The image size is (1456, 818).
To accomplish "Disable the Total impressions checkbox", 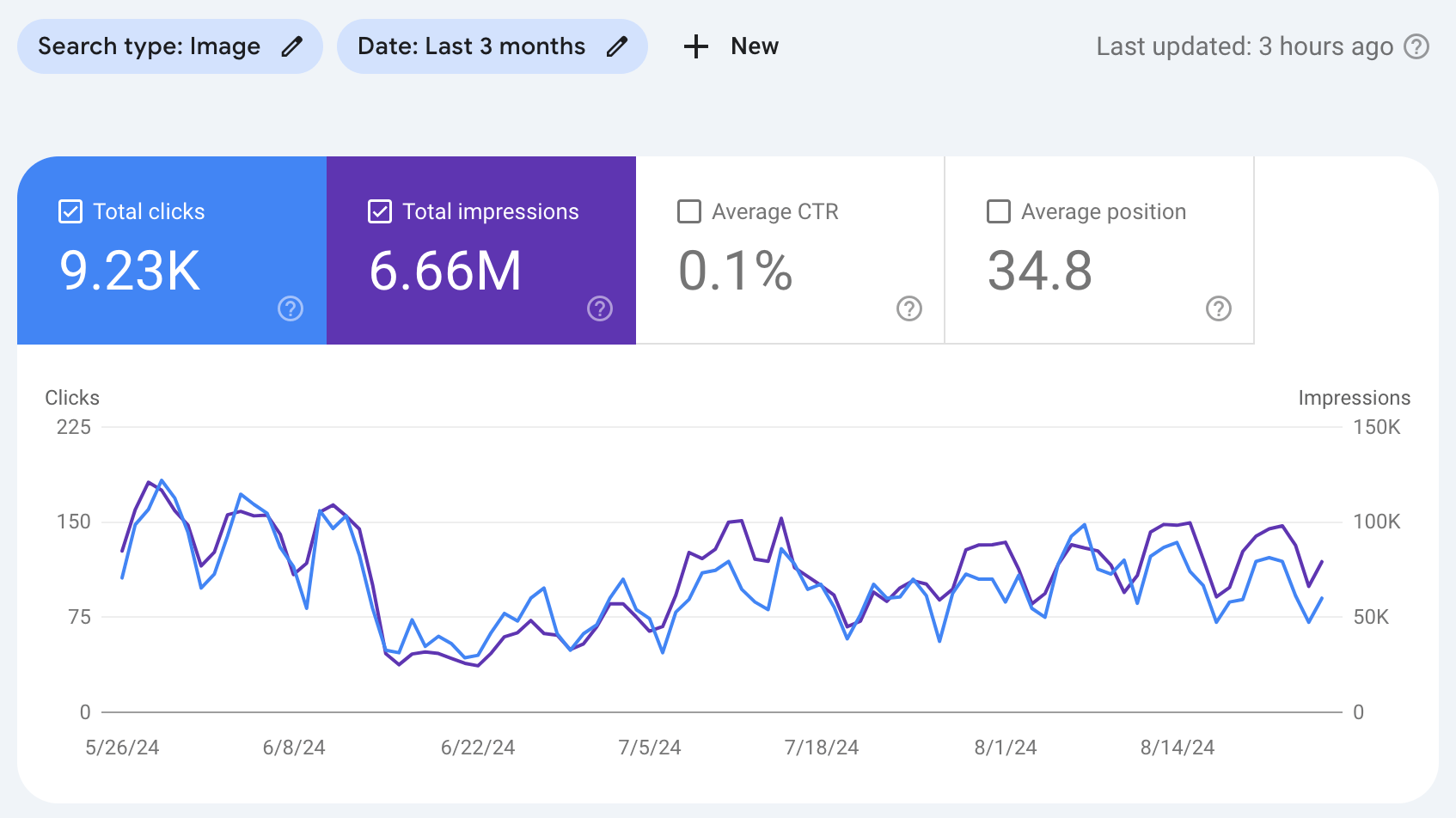I will click(x=379, y=211).
